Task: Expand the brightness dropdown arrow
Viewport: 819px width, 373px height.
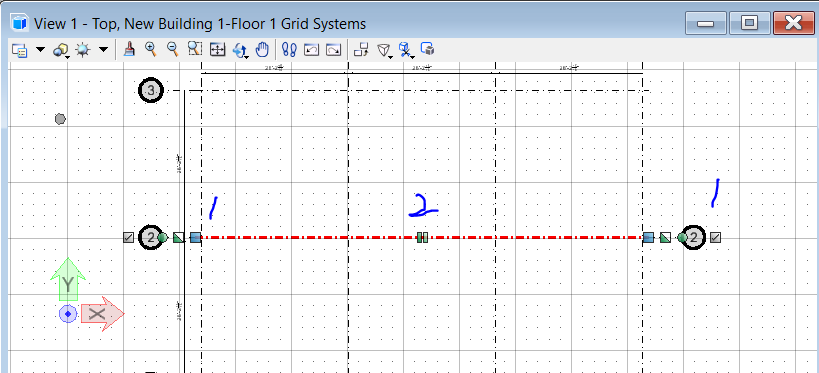Action: click(103, 50)
